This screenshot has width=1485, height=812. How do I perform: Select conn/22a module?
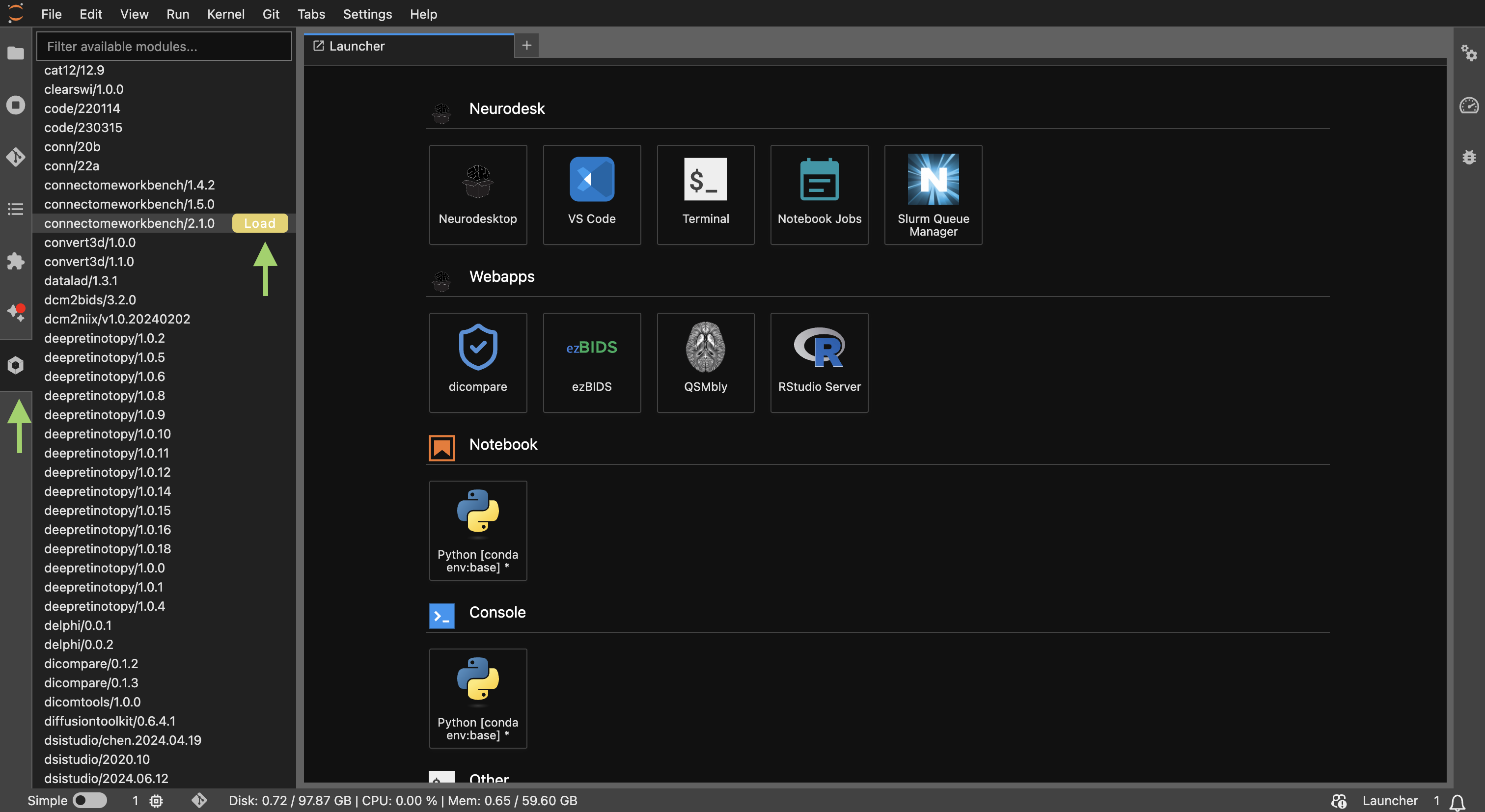tap(72, 166)
